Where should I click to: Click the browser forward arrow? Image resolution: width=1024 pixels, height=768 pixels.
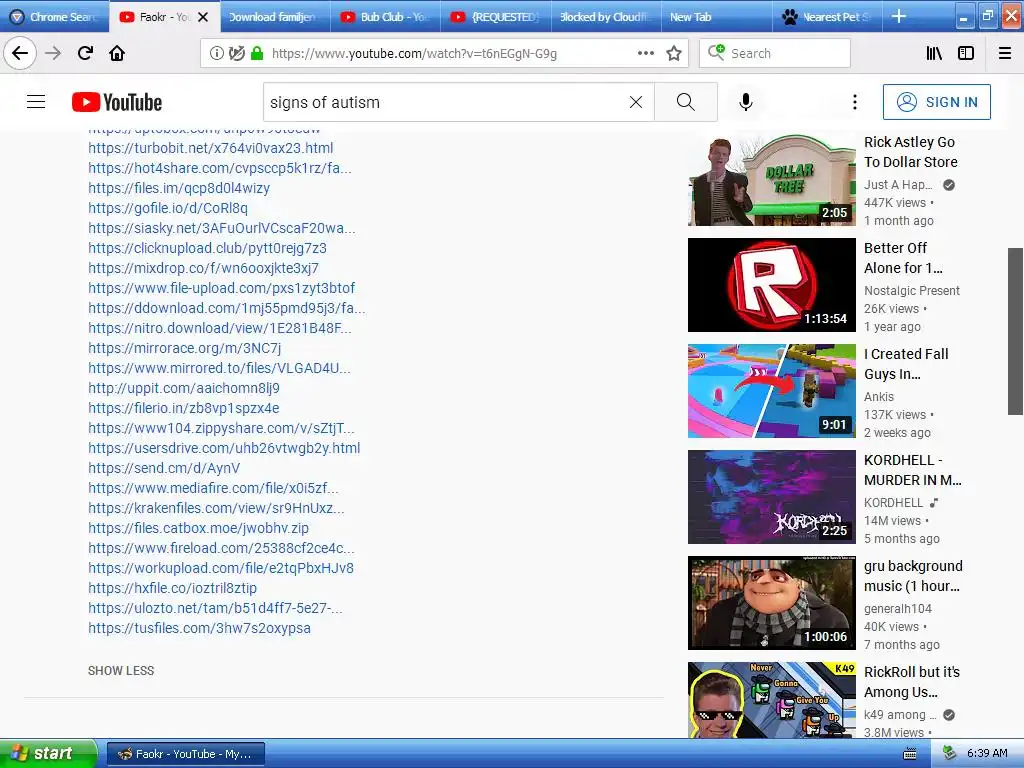tap(53, 53)
